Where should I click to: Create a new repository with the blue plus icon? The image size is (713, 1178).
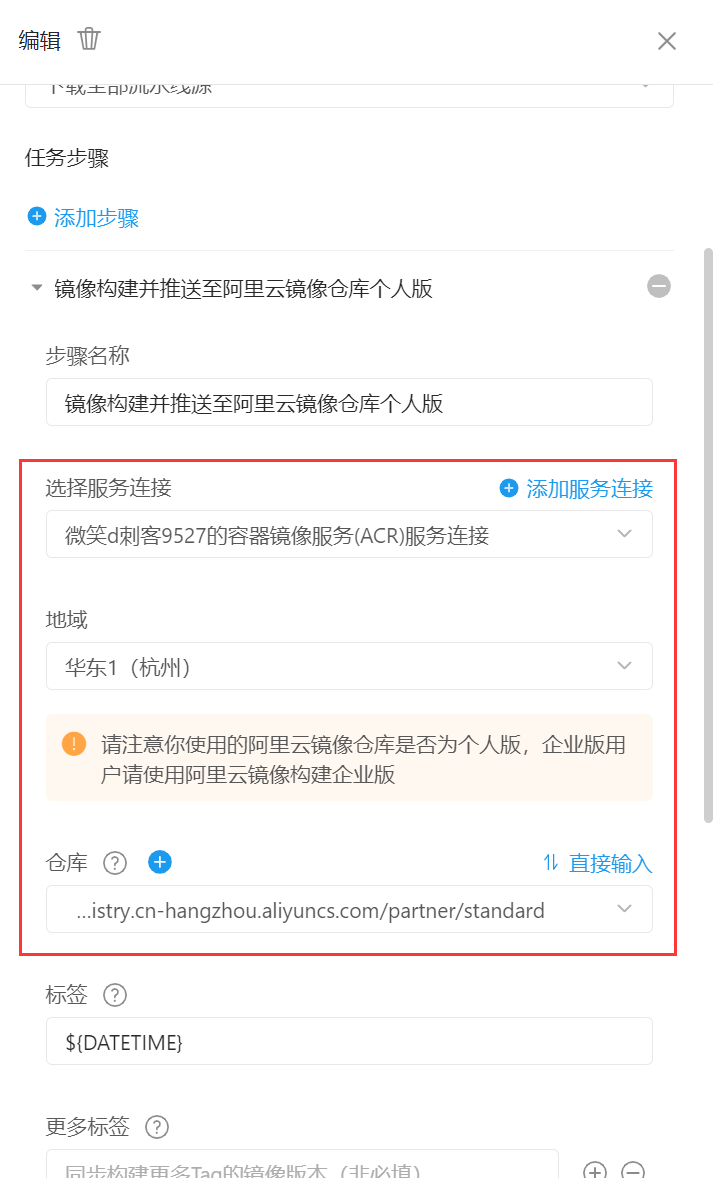click(x=159, y=862)
